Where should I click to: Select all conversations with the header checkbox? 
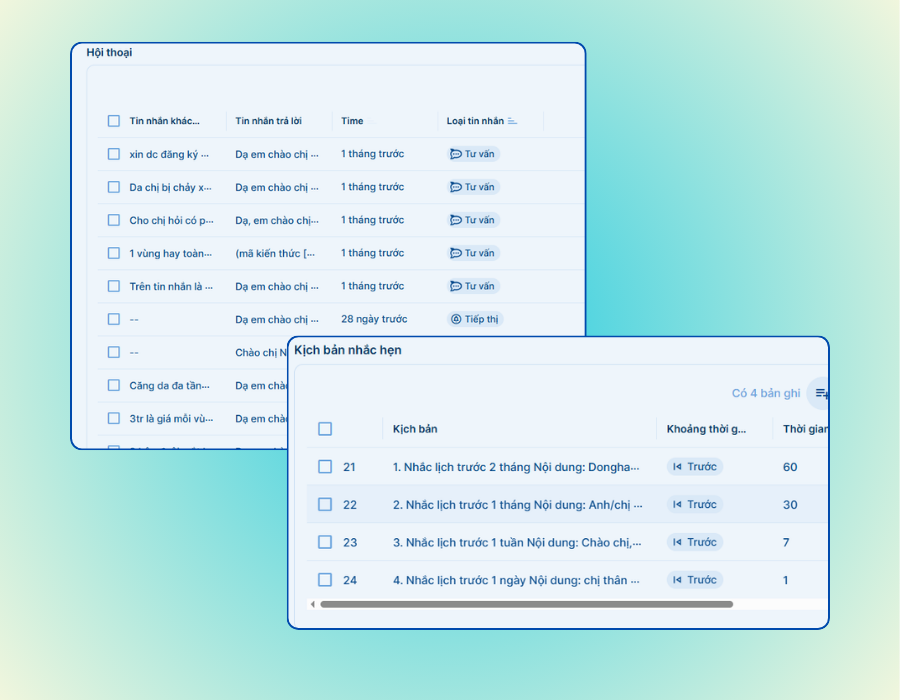pos(114,121)
